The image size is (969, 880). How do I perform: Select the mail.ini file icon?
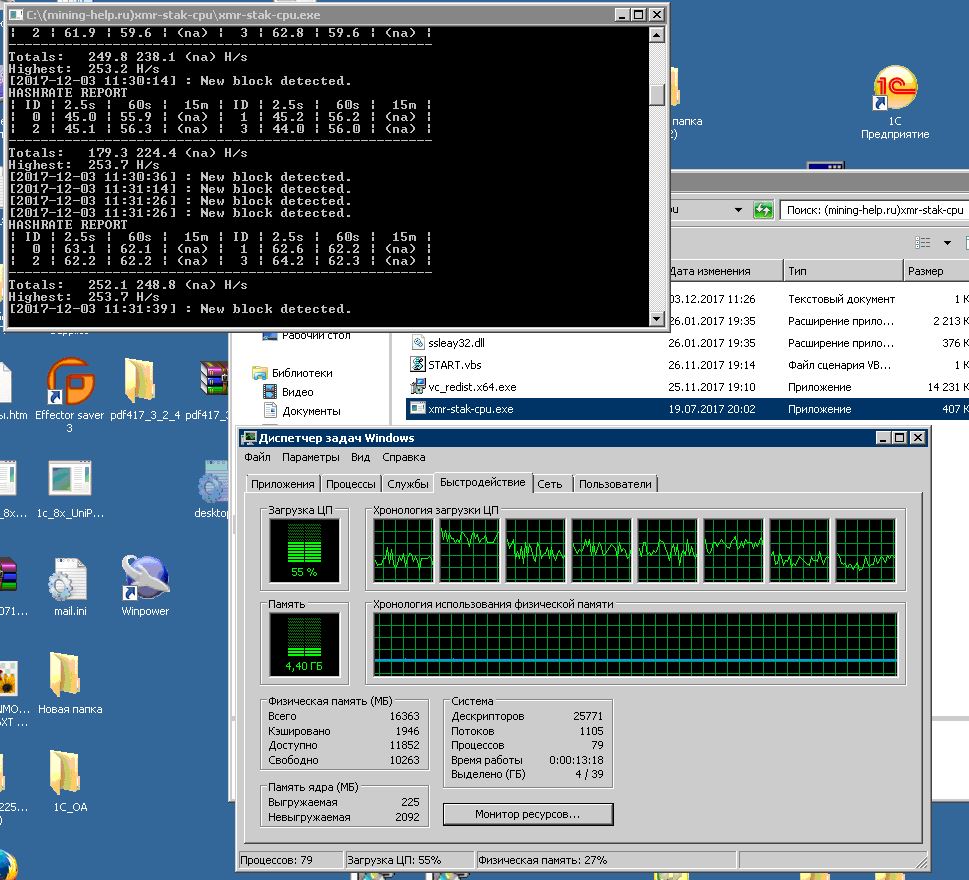point(69,581)
